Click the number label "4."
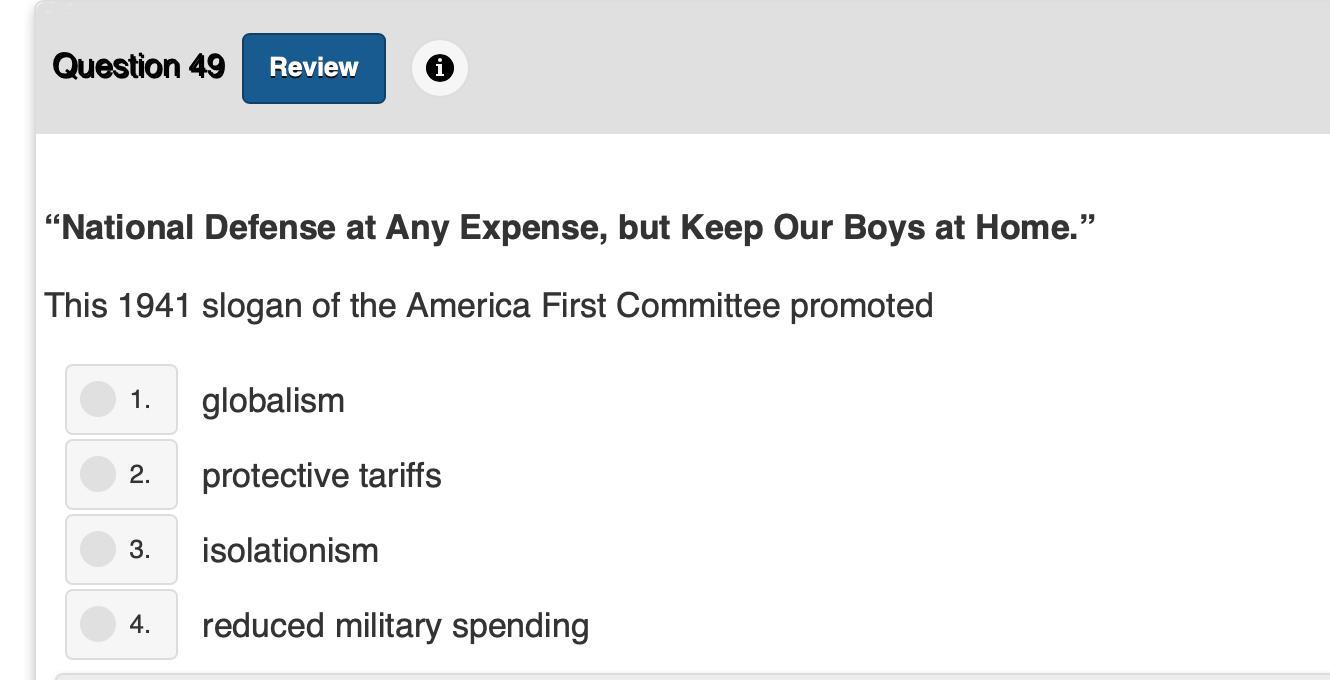 (x=140, y=625)
